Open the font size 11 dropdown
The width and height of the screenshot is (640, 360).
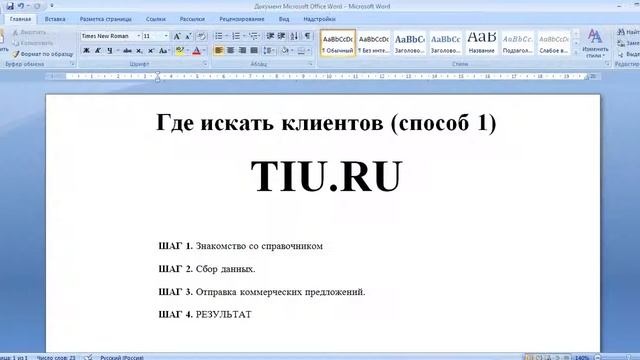pos(166,36)
